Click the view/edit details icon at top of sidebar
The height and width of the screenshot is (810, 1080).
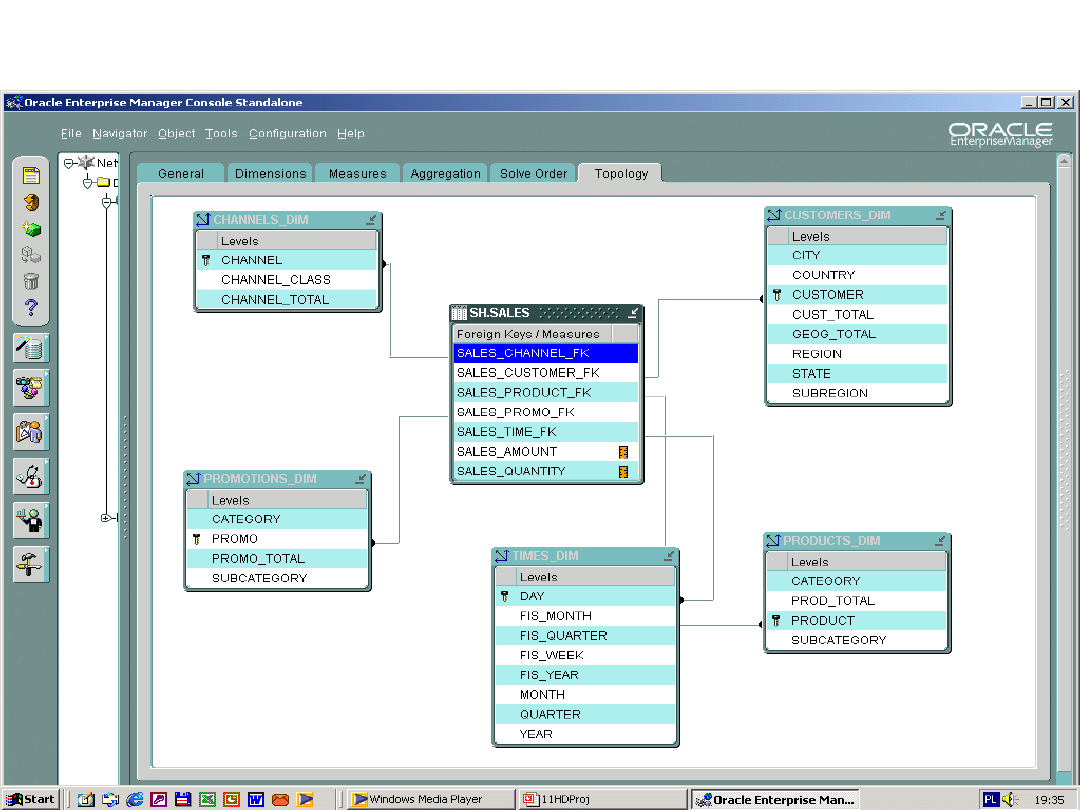coord(31,176)
